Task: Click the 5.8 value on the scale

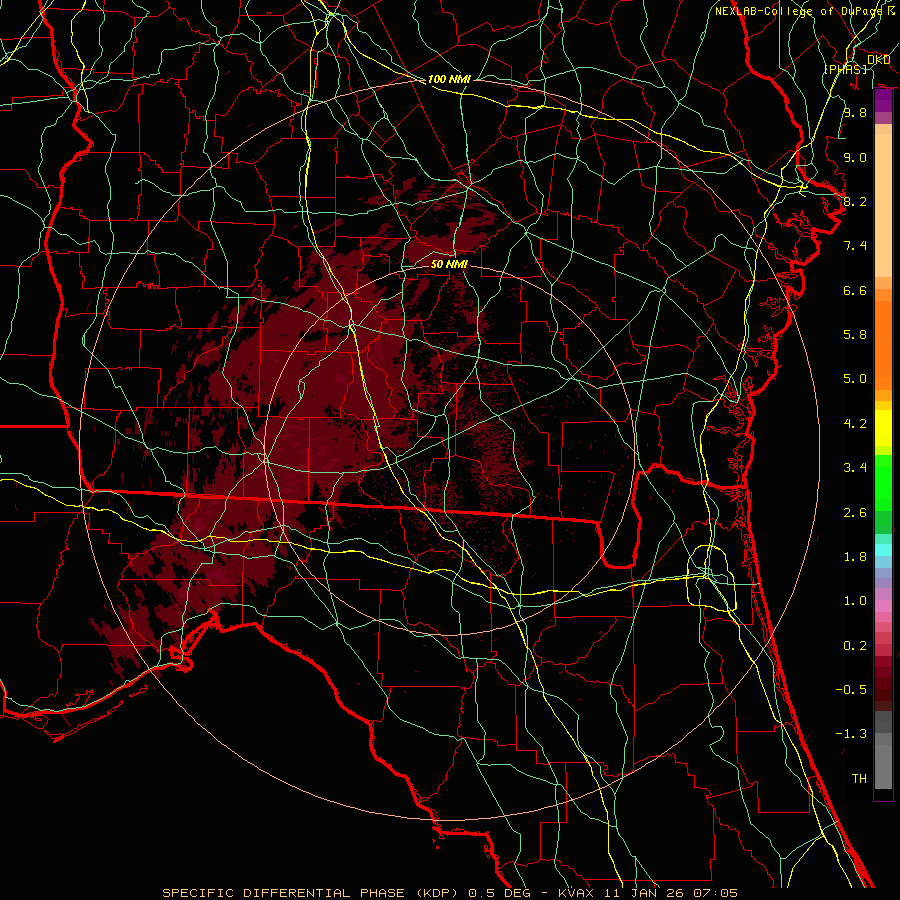Action: pos(855,335)
